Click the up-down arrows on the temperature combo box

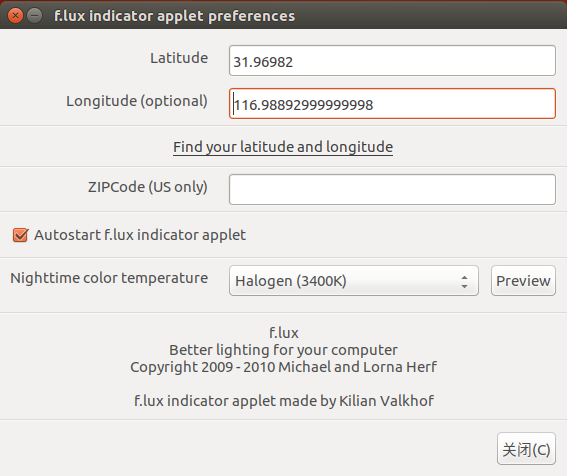tap(464, 281)
